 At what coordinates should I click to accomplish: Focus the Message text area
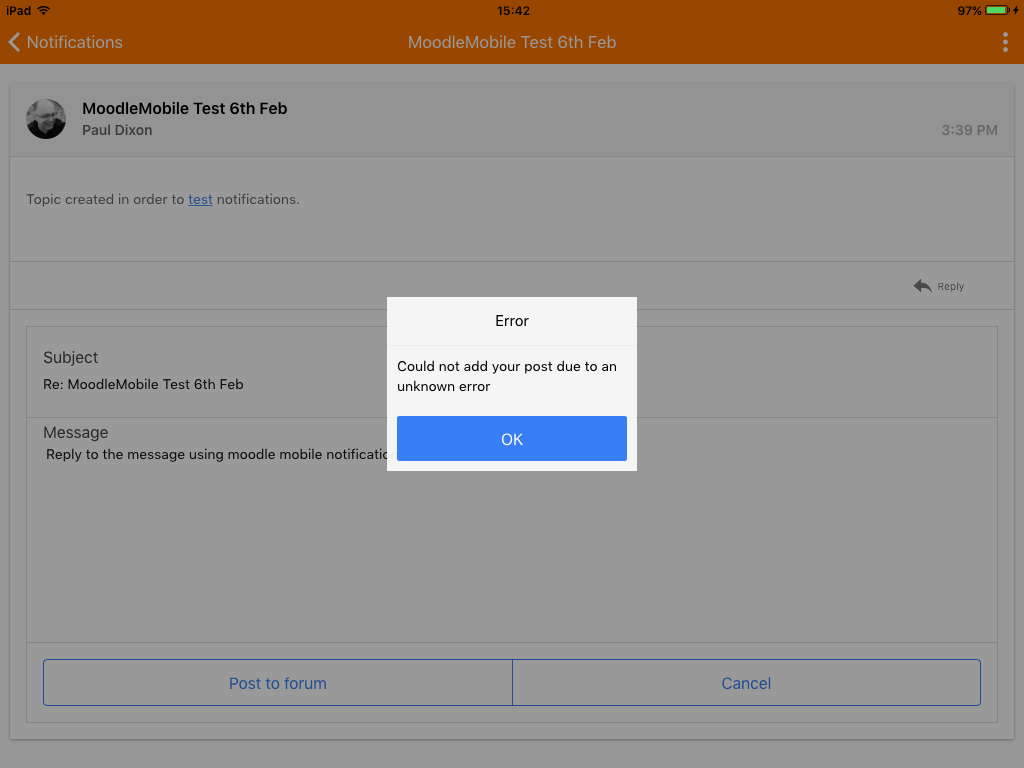point(512,539)
